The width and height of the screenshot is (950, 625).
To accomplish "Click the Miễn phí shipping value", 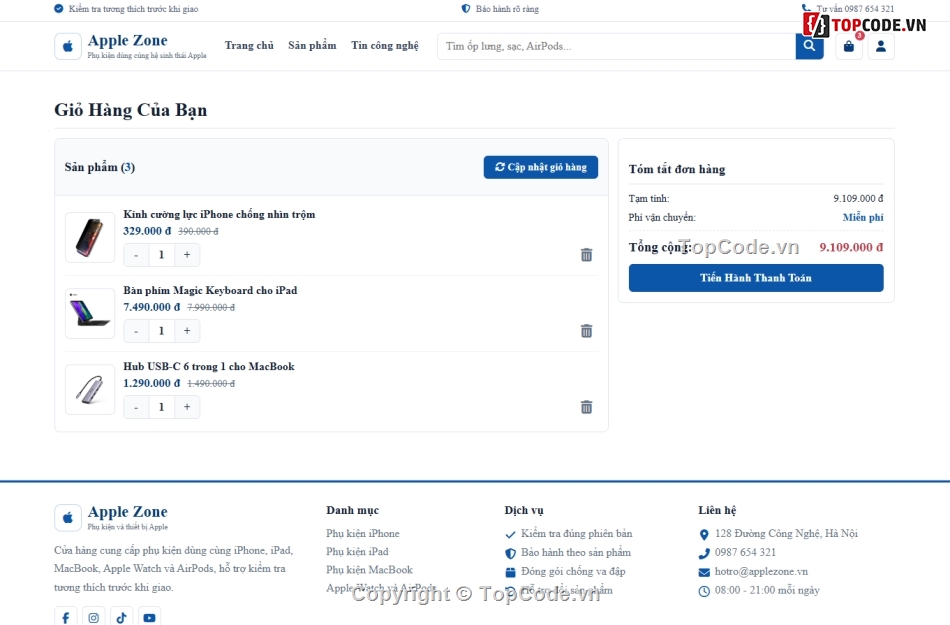I will coord(863,217).
